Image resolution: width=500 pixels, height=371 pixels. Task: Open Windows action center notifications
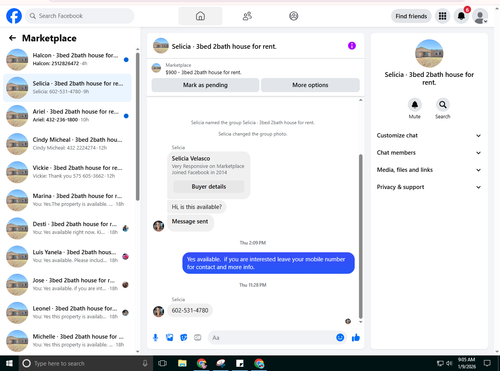[487, 363]
